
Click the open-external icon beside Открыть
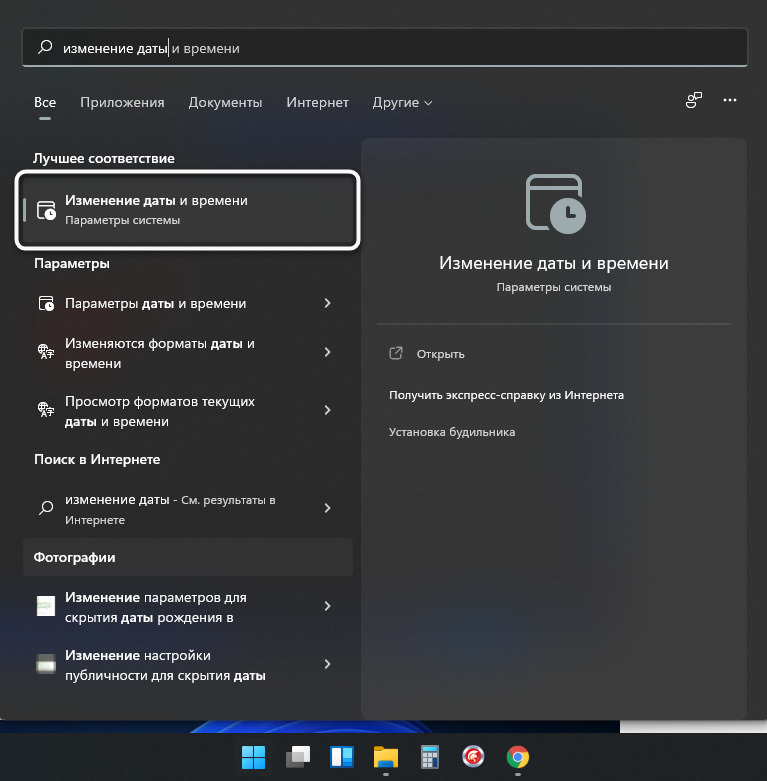coord(396,353)
